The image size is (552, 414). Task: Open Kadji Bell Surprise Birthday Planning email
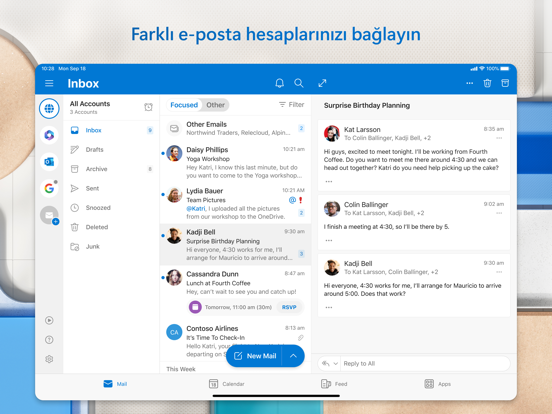coord(235,245)
